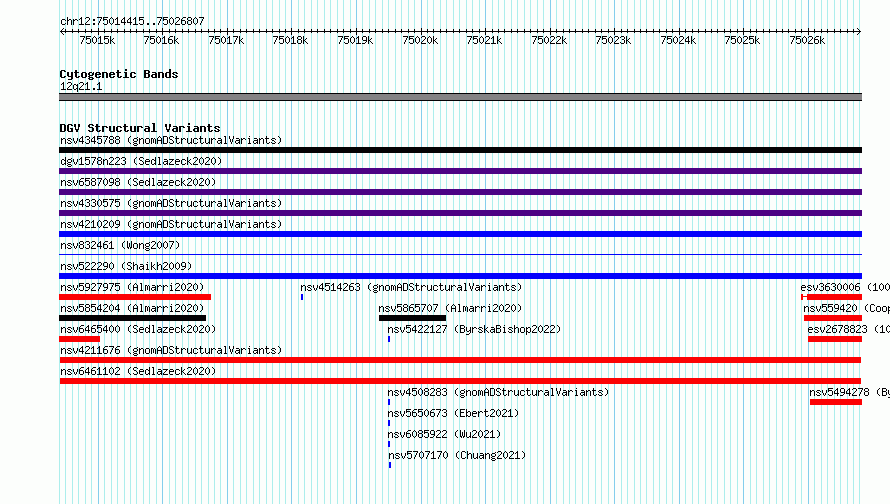
Task: Click the red nsv559420 variant bar
Action: point(833,318)
